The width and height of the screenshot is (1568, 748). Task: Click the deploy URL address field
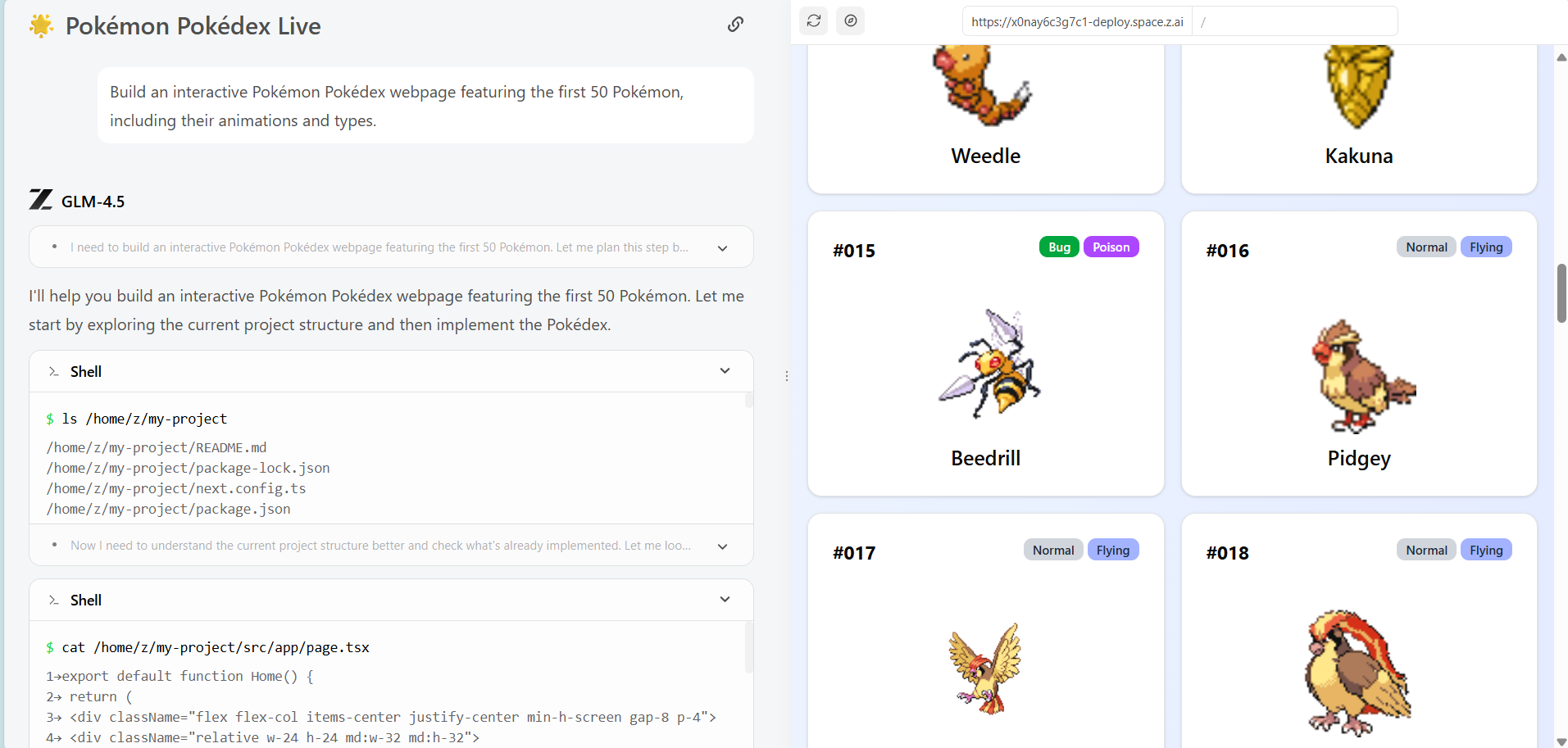1077,21
